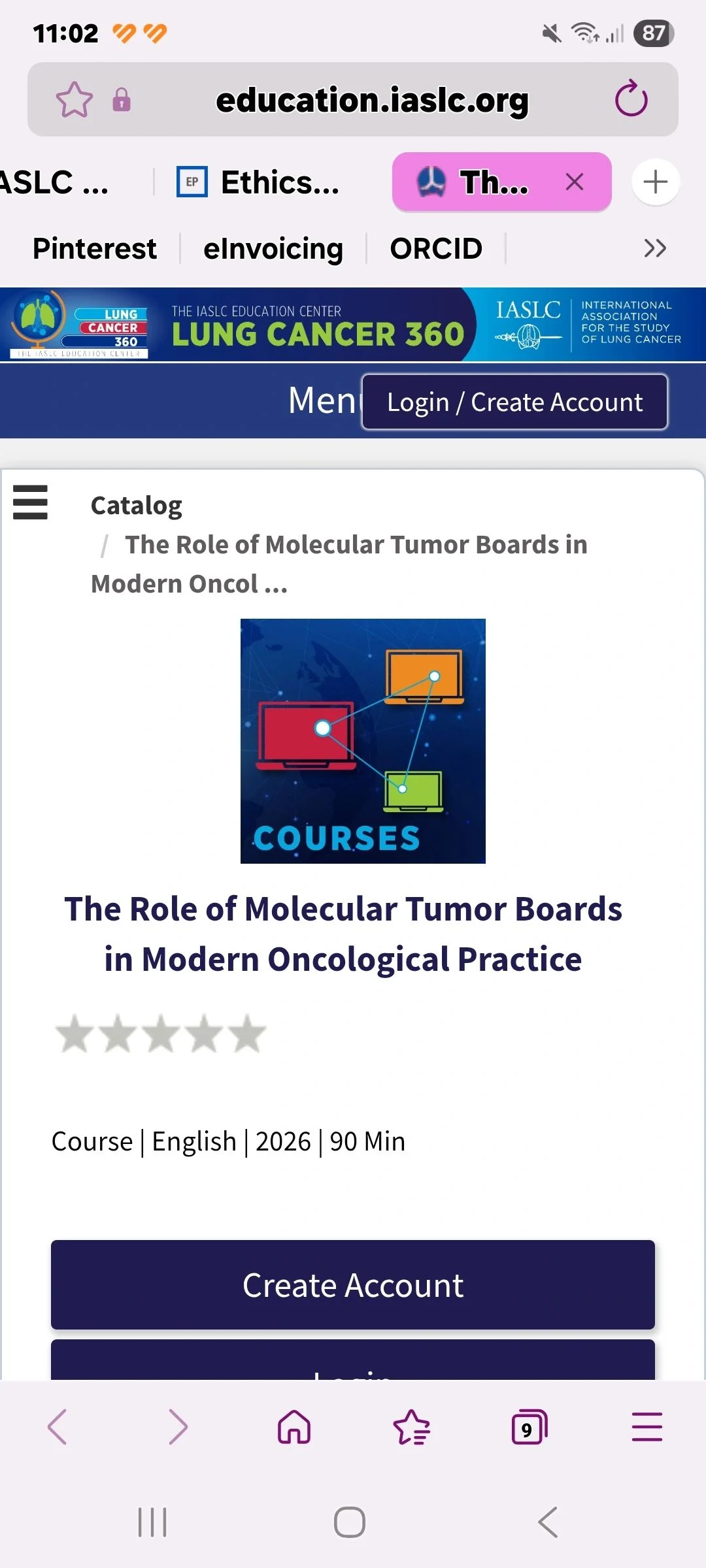Rate the course with five stars

click(247, 1034)
